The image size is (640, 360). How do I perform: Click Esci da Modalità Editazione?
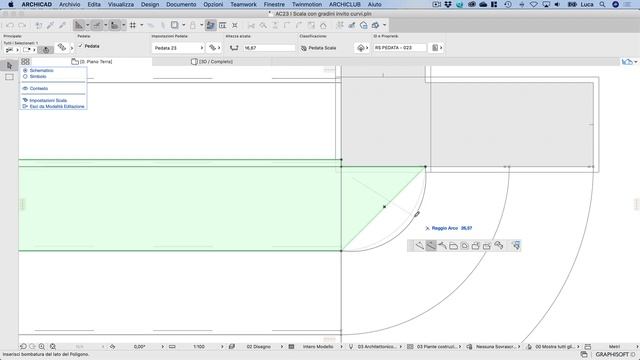coord(57,107)
